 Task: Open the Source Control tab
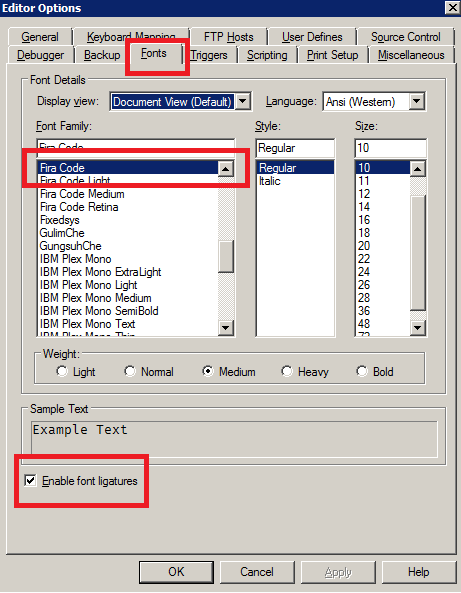(405, 37)
